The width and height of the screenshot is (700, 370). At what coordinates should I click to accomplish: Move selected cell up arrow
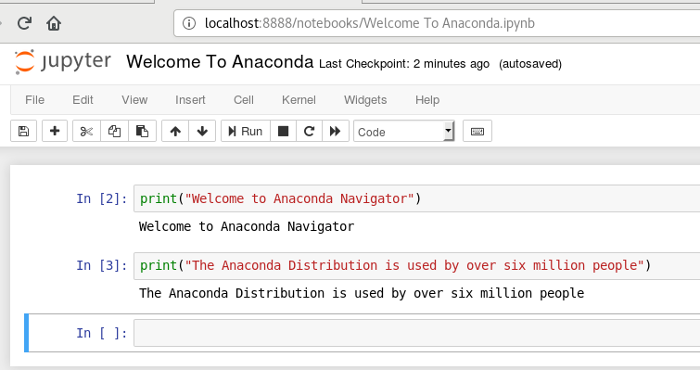(x=175, y=131)
